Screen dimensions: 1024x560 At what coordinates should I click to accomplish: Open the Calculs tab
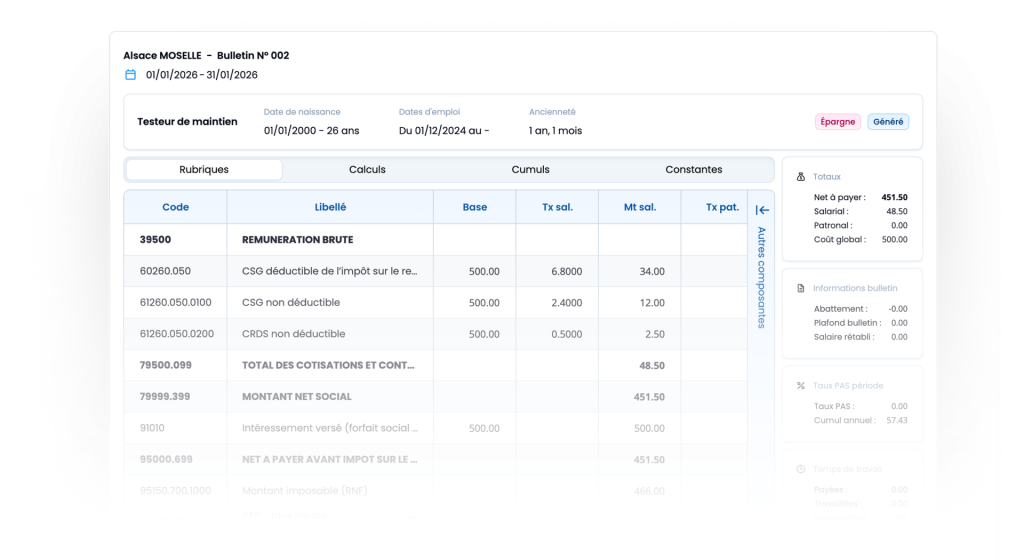point(367,170)
